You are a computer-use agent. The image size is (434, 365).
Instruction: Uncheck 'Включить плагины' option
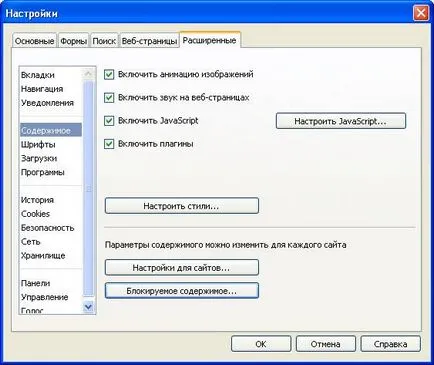tap(109, 144)
